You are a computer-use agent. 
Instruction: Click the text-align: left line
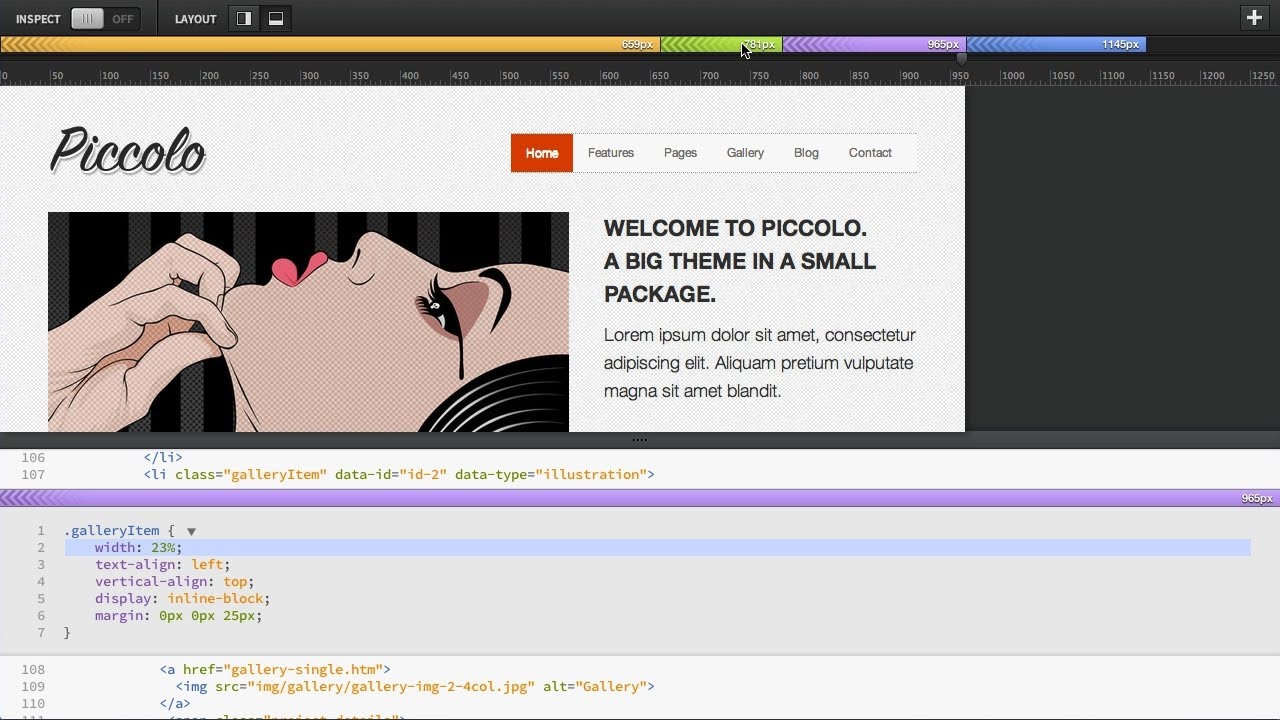click(162, 565)
